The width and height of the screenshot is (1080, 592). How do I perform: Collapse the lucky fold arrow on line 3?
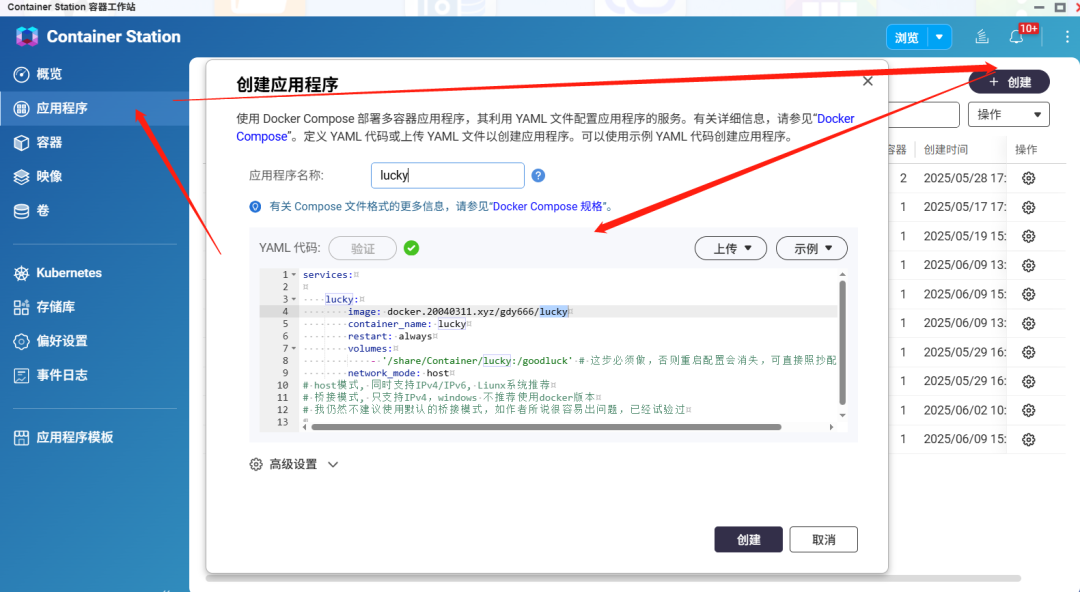click(x=294, y=299)
